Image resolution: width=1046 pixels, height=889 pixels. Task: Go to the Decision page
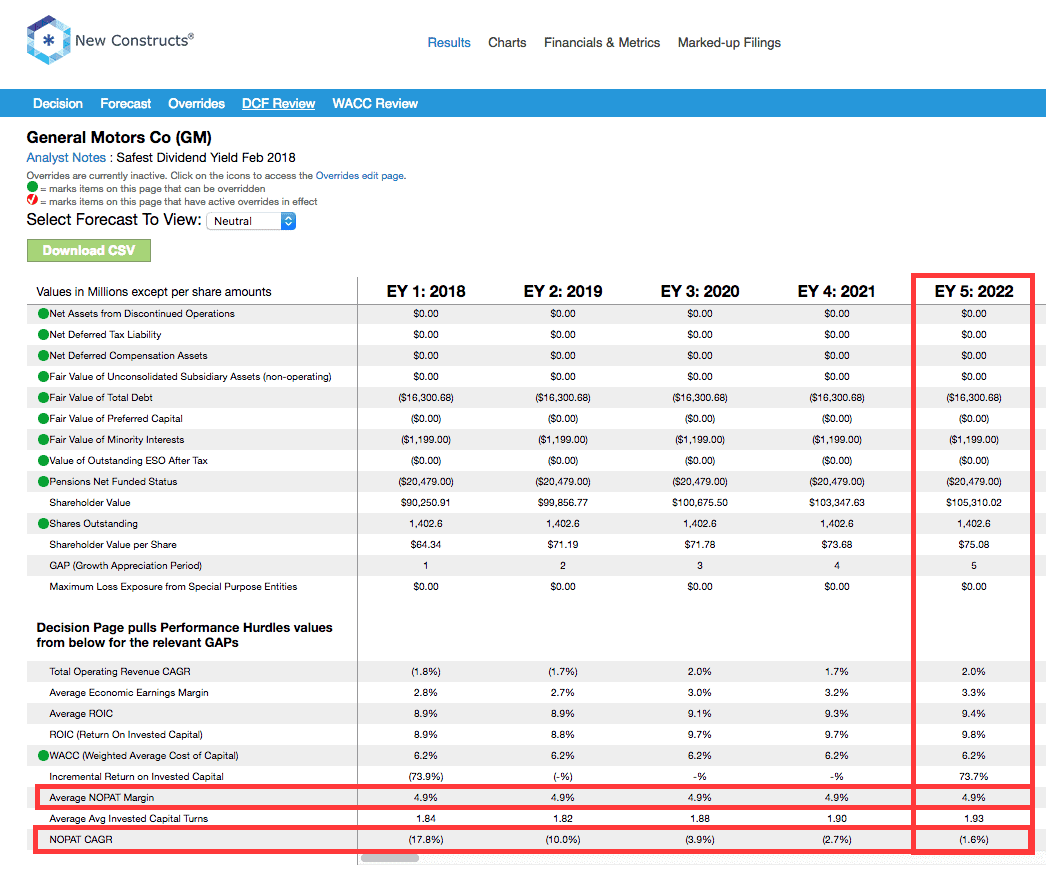(x=58, y=103)
